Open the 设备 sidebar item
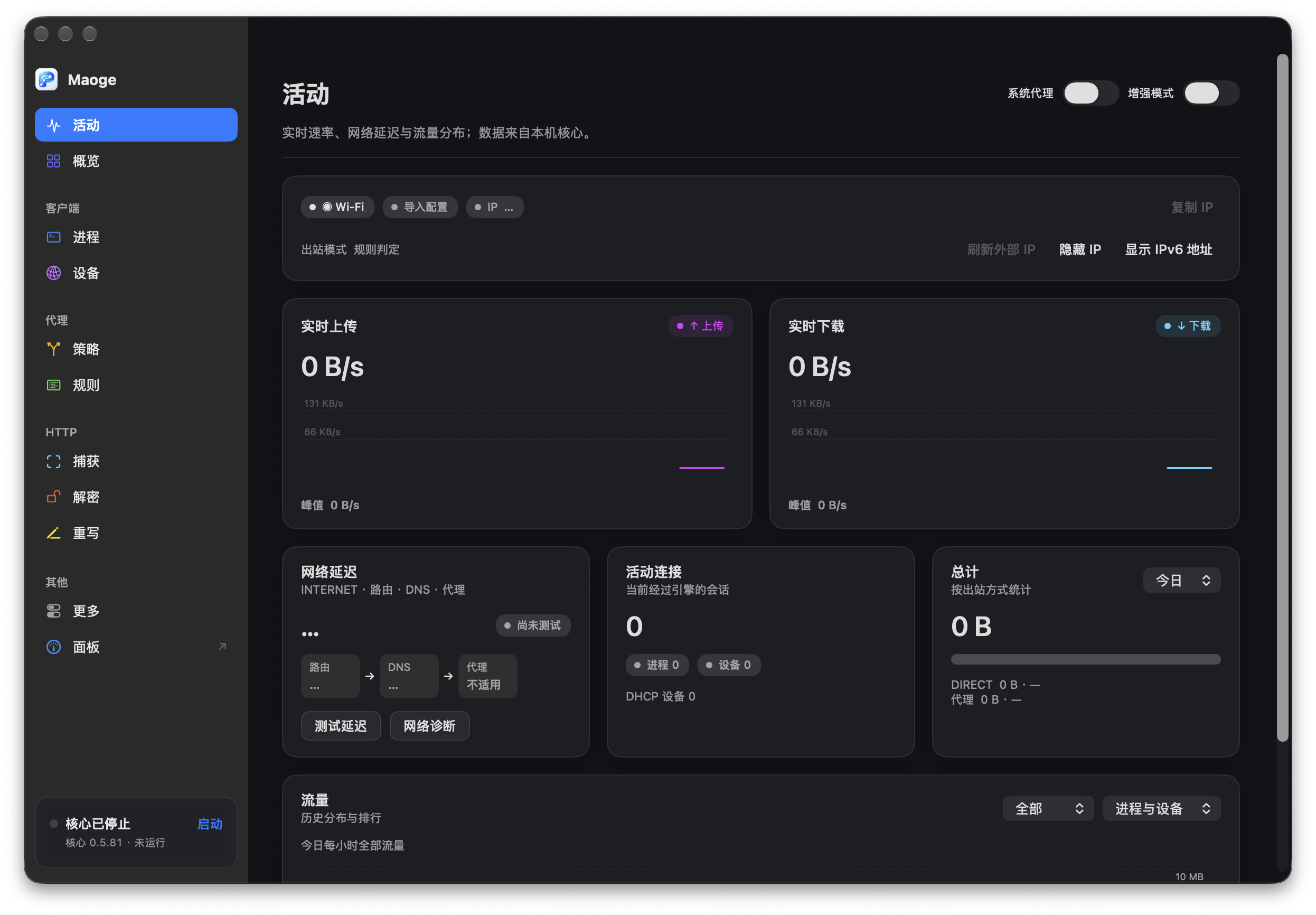The width and height of the screenshot is (1316, 915). click(136, 273)
